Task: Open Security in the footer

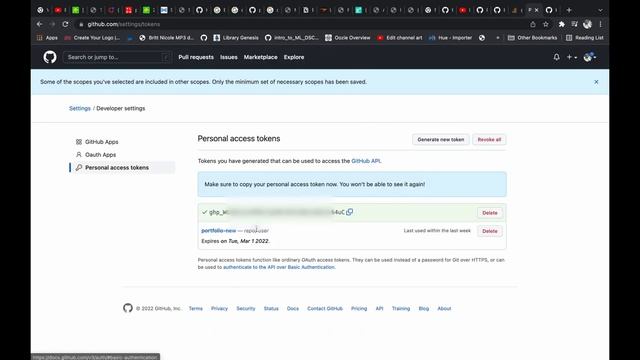Action: point(246,309)
